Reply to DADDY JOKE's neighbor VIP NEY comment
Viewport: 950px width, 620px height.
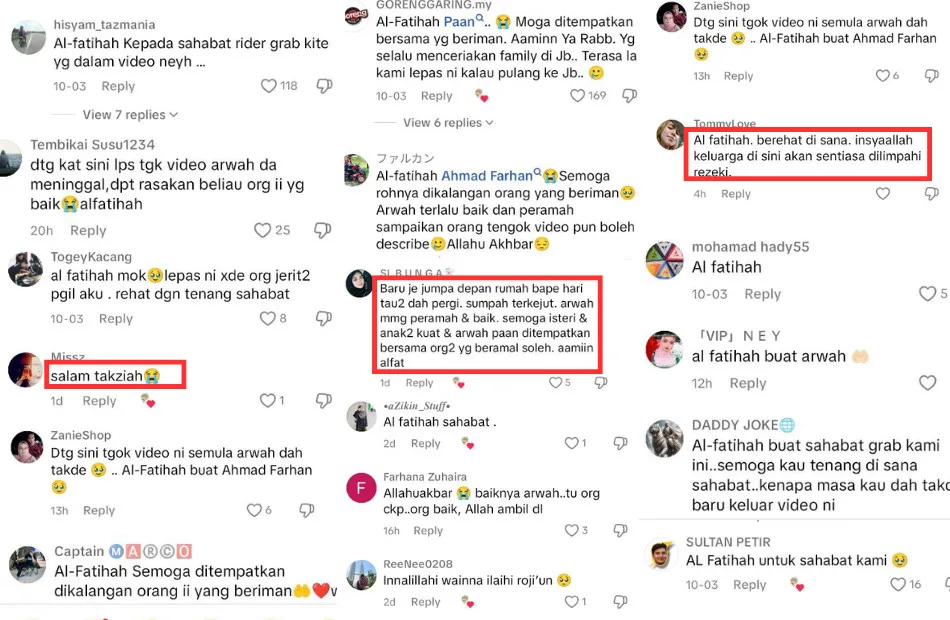point(748,383)
